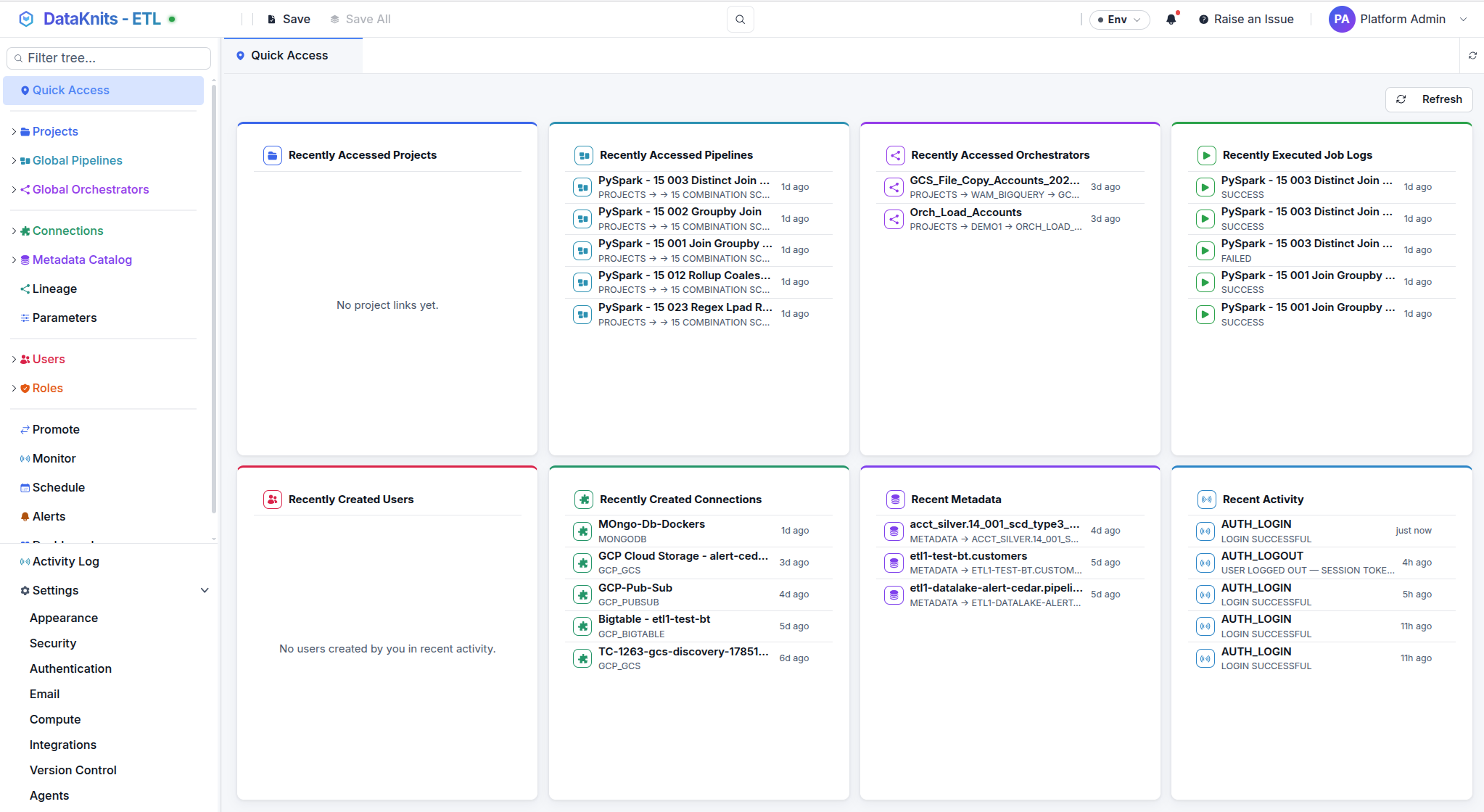
Task: Select Quick Access in sidebar tree
Action: pyautogui.click(x=103, y=91)
